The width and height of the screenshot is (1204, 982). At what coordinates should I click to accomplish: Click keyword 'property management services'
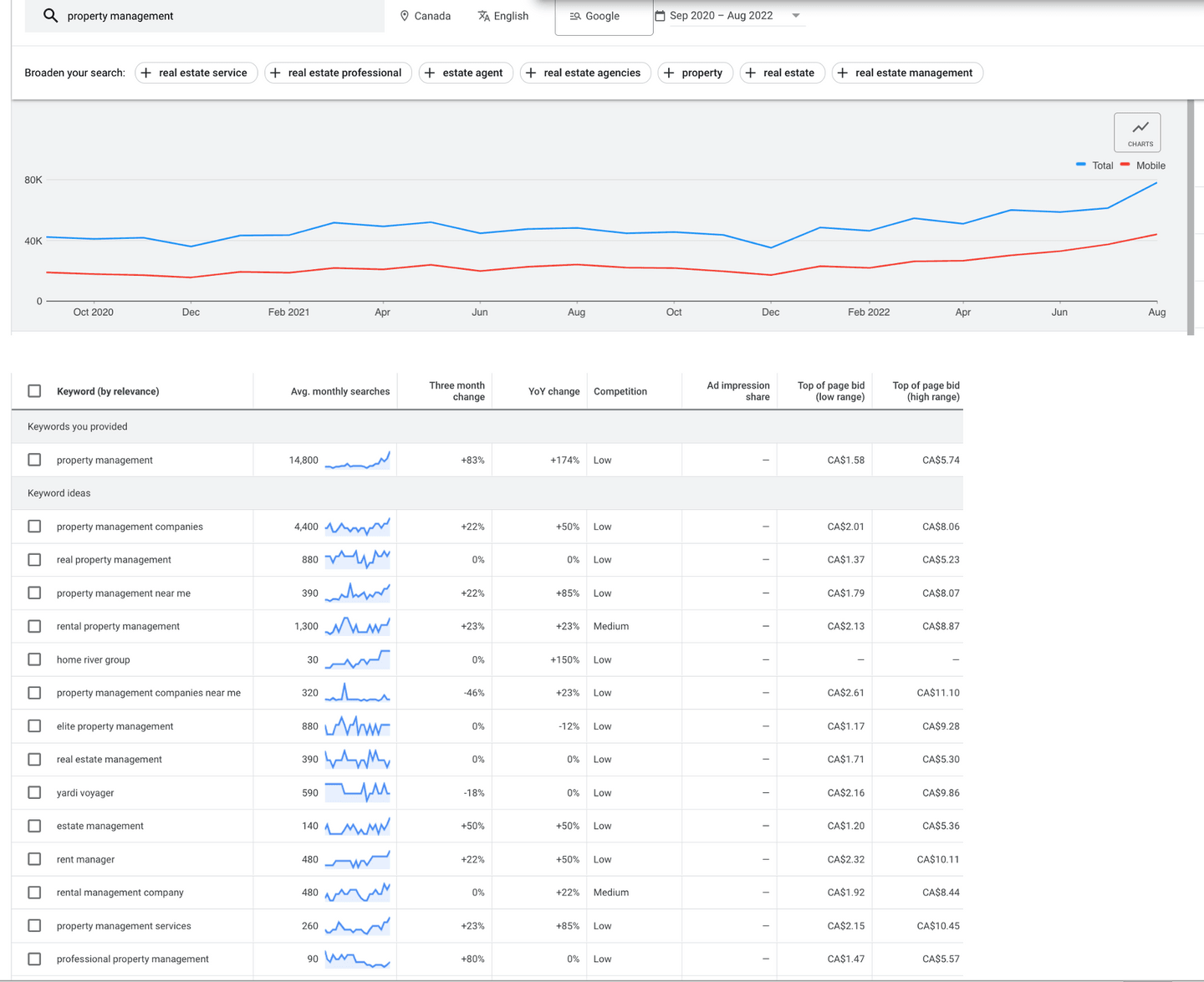tap(124, 926)
